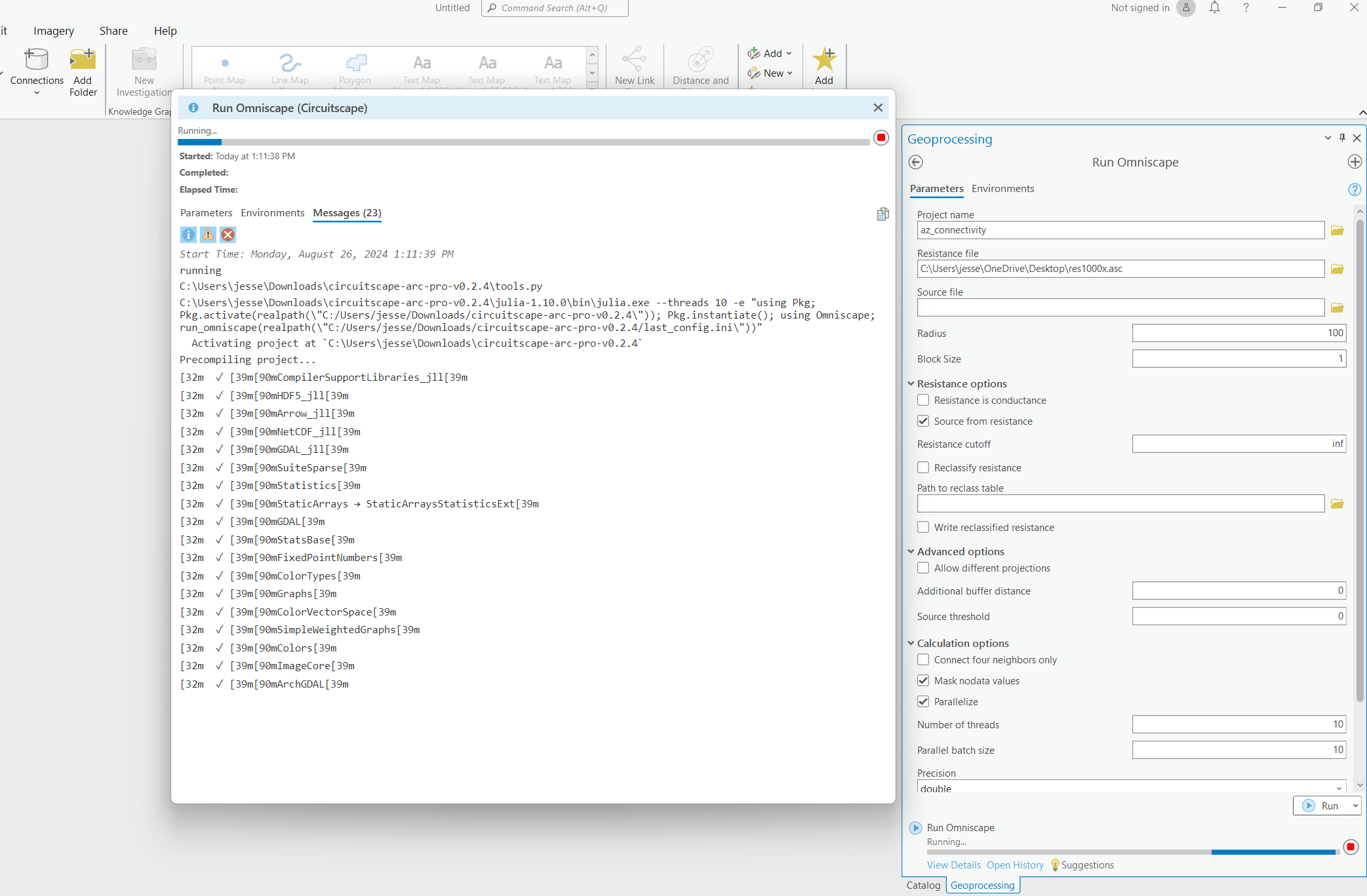Toggle Mask nodata values checkbox
The height and width of the screenshot is (896, 1367).
click(923, 680)
